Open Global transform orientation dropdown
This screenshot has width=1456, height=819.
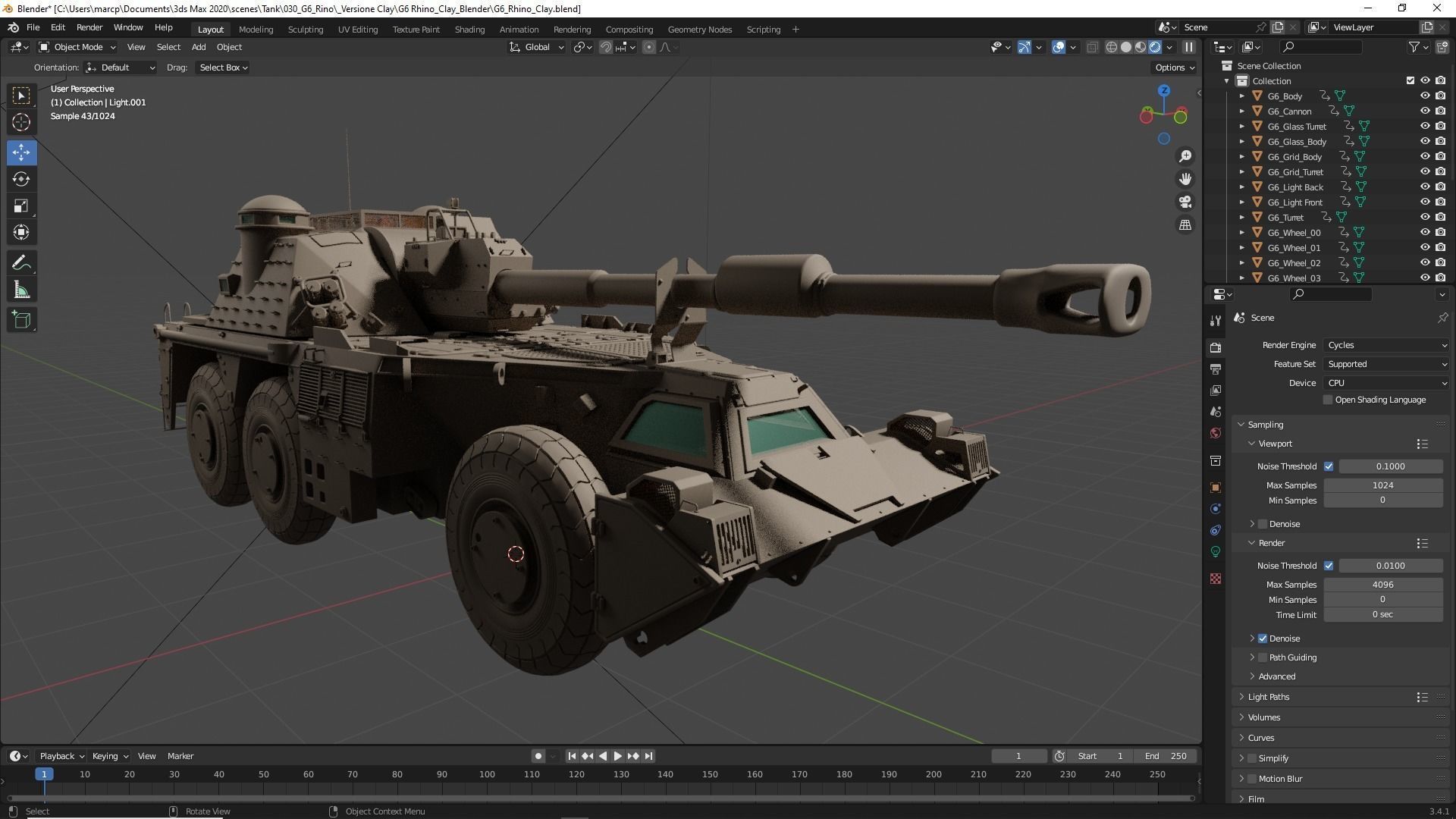537,47
